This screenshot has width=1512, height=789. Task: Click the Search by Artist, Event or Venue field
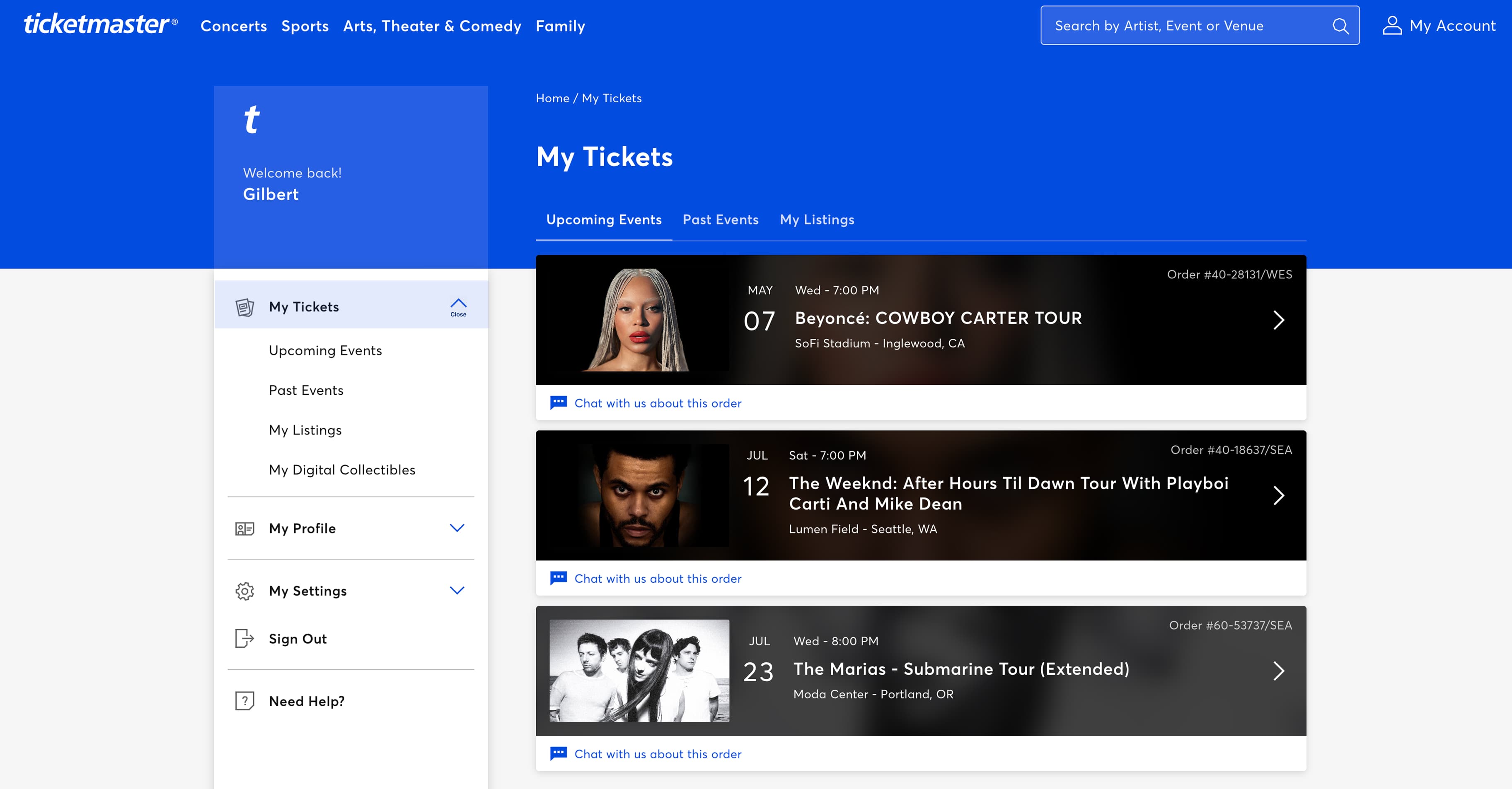click(x=1200, y=26)
